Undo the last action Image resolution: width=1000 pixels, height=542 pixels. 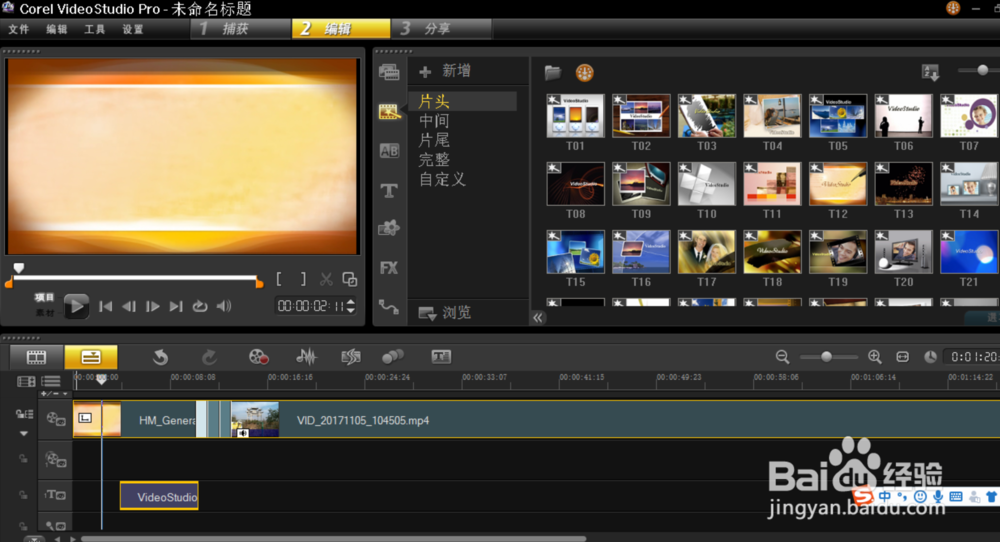pos(160,357)
